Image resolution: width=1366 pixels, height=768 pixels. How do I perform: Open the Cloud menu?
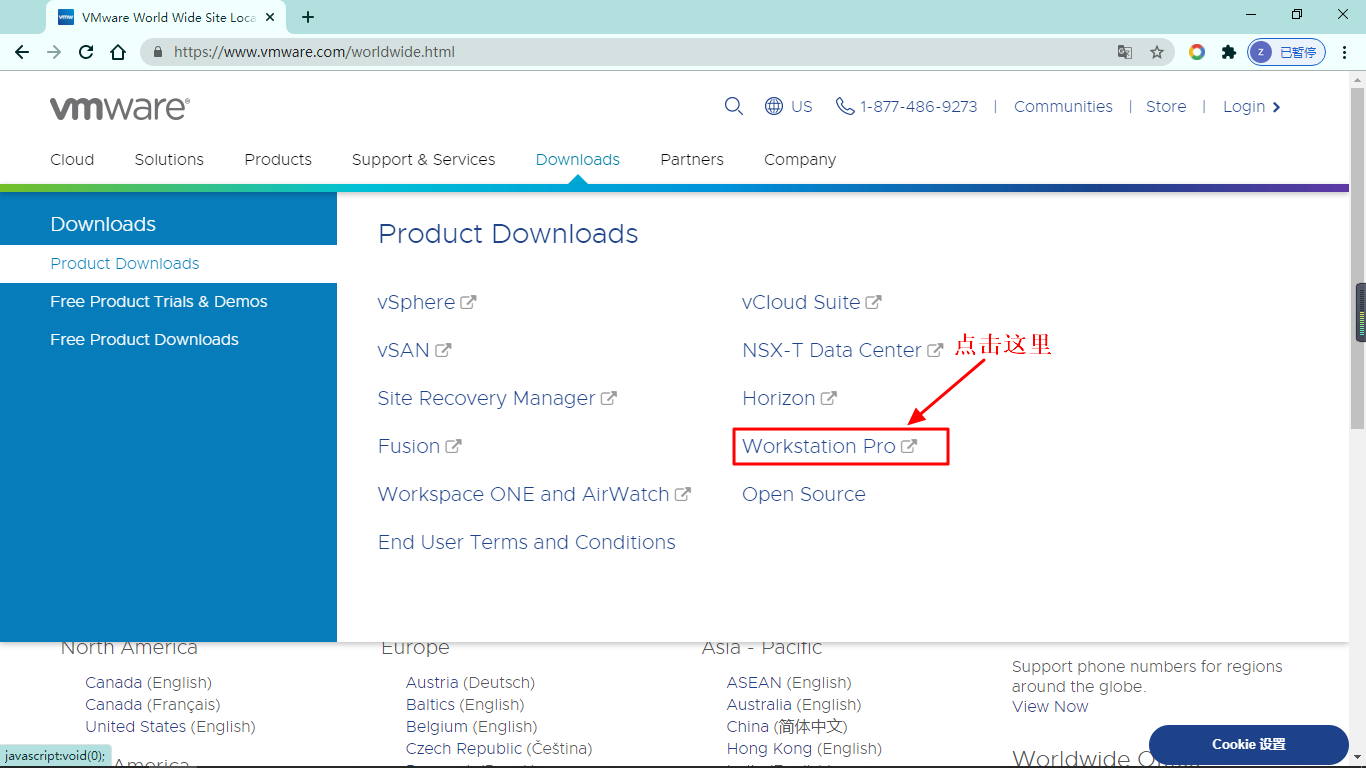pos(72,159)
